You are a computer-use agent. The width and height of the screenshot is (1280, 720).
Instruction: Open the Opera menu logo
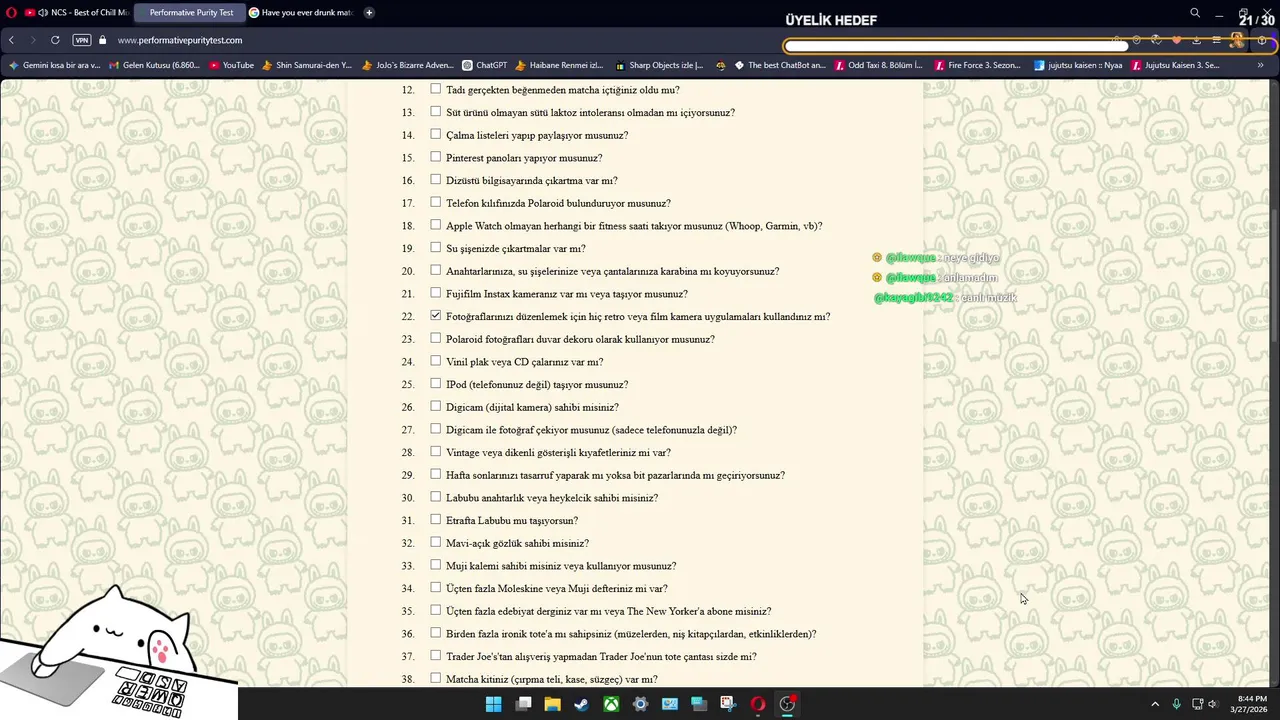click(x=12, y=13)
